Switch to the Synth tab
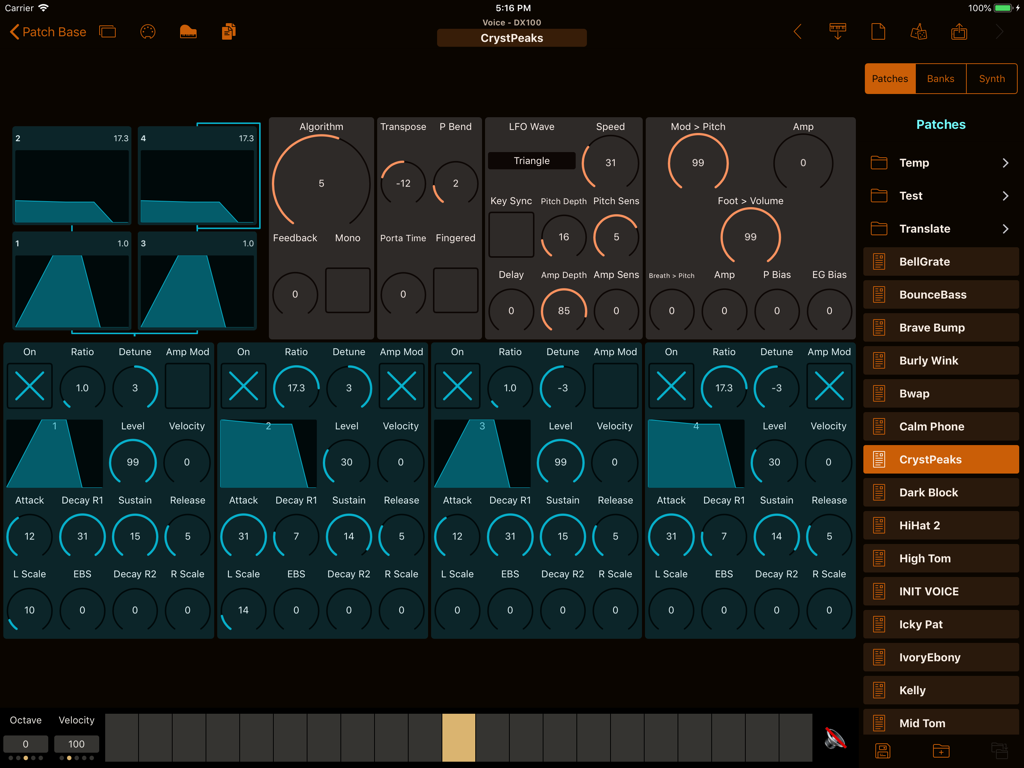This screenshot has width=1024, height=768. [x=991, y=78]
